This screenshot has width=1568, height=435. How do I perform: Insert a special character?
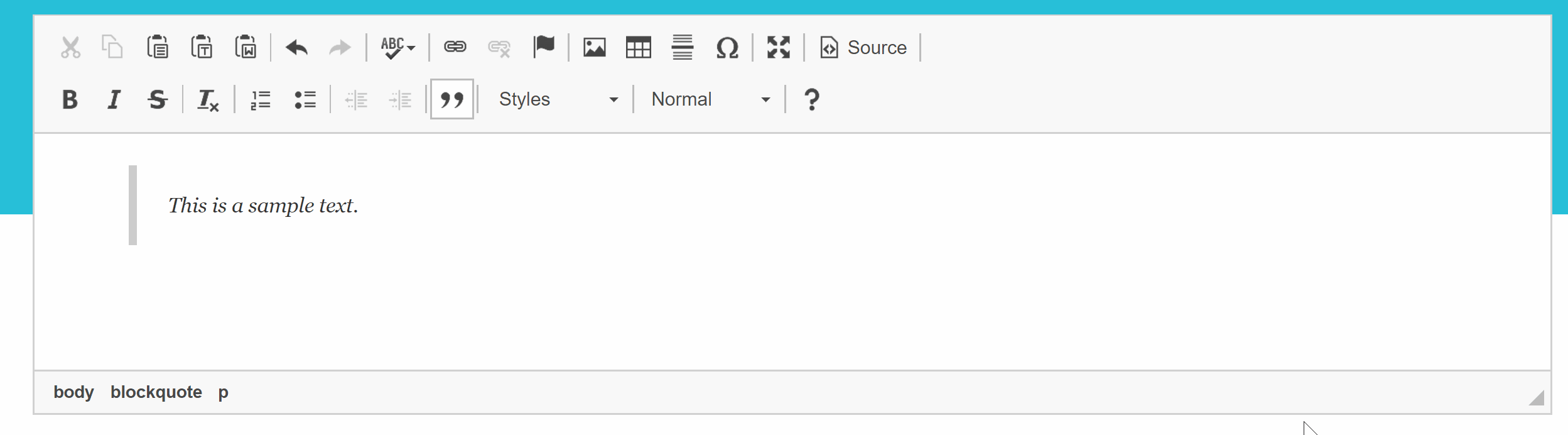(x=727, y=47)
